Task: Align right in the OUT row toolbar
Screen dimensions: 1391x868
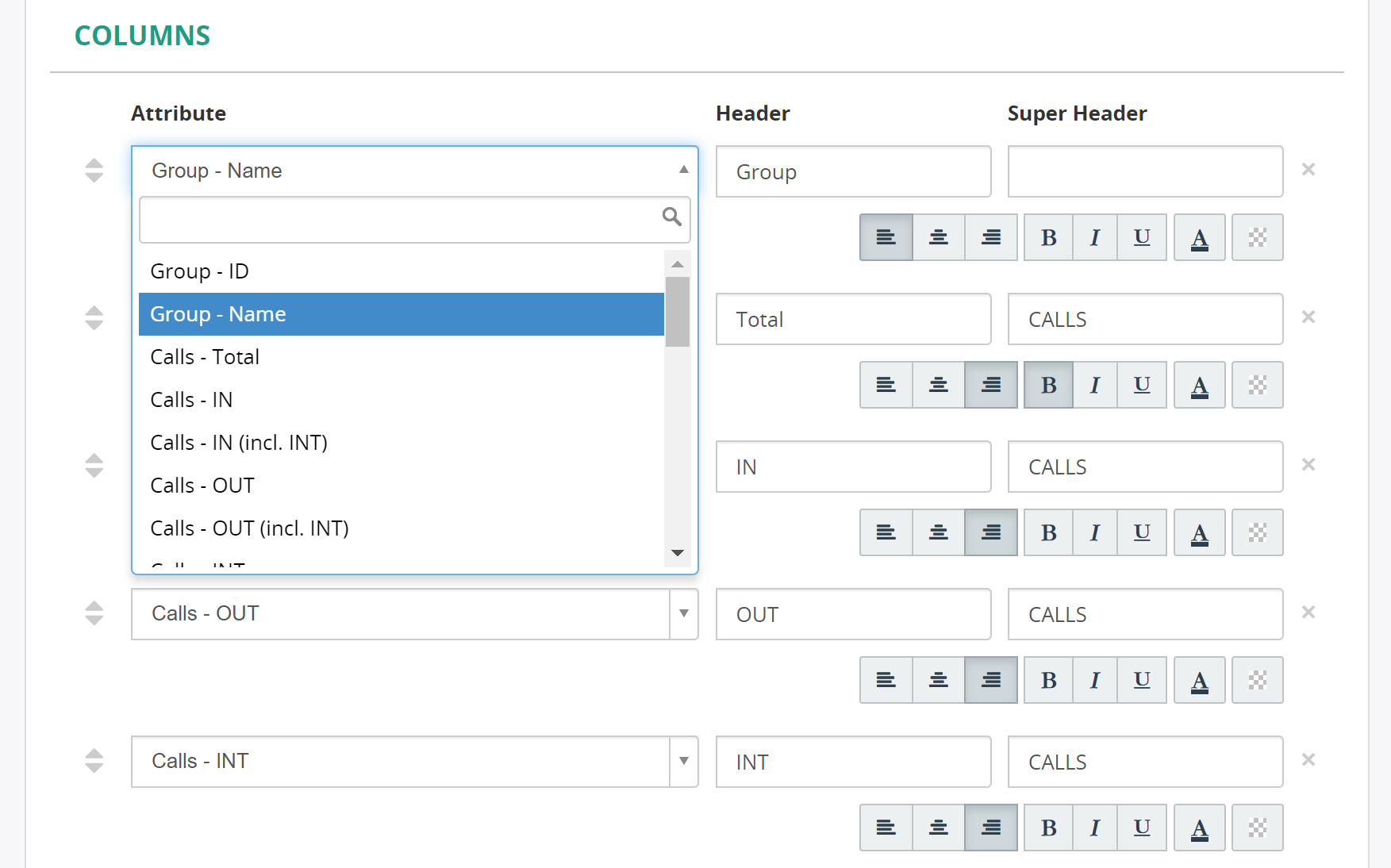Action: point(991,680)
